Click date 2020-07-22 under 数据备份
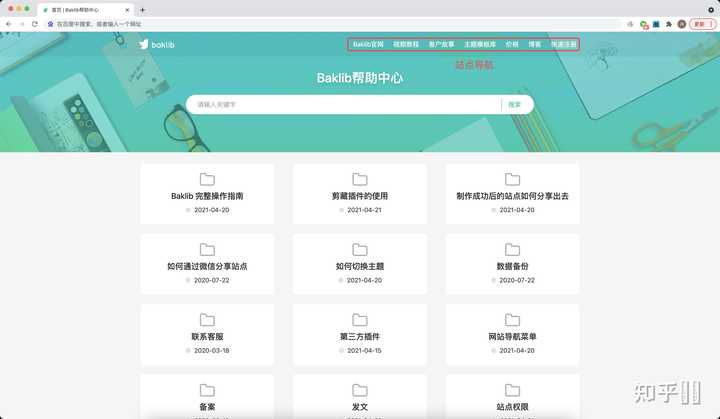720x419 pixels. click(517, 280)
